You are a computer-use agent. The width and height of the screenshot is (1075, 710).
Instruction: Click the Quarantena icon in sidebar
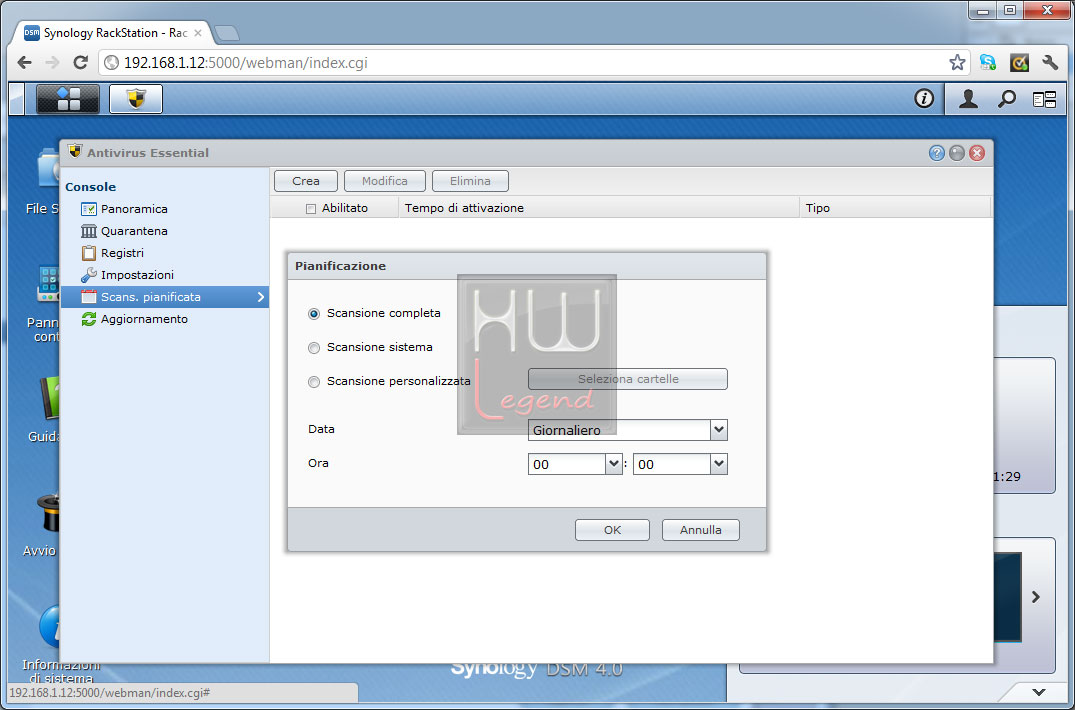[x=88, y=231]
